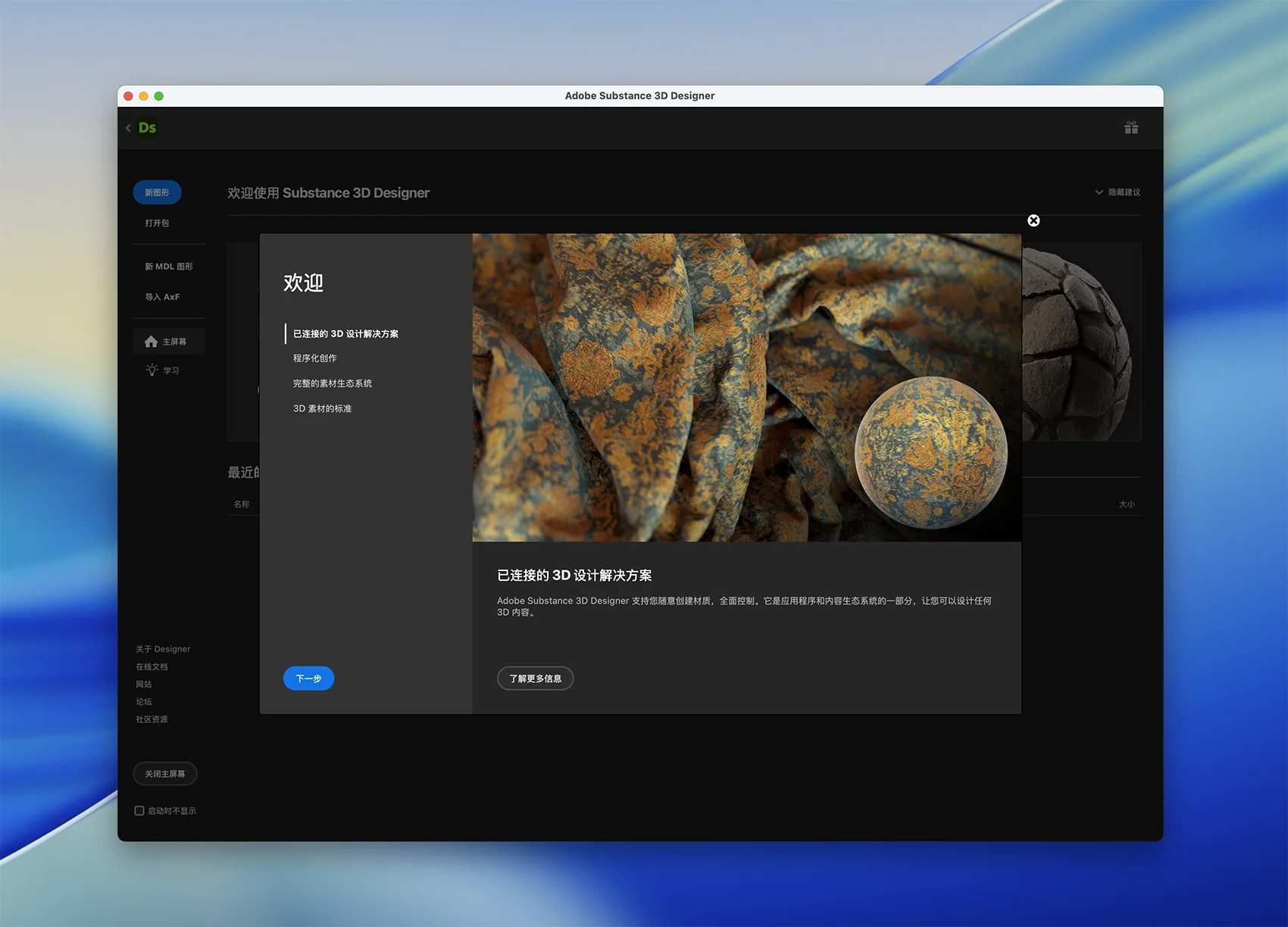Select 已连接的 3D 设计解决方案 item
The height and width of the screenshot is (927, 1288).
(x=345, y=334)
